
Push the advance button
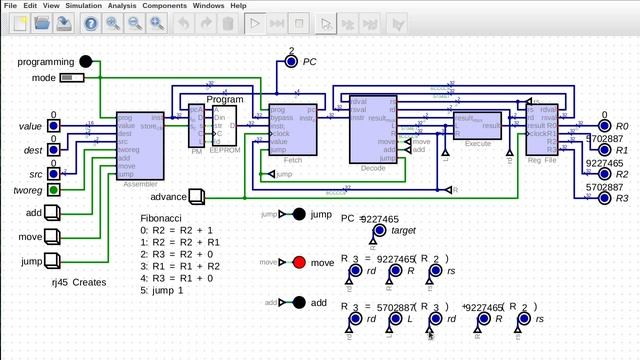pos(197,197)
